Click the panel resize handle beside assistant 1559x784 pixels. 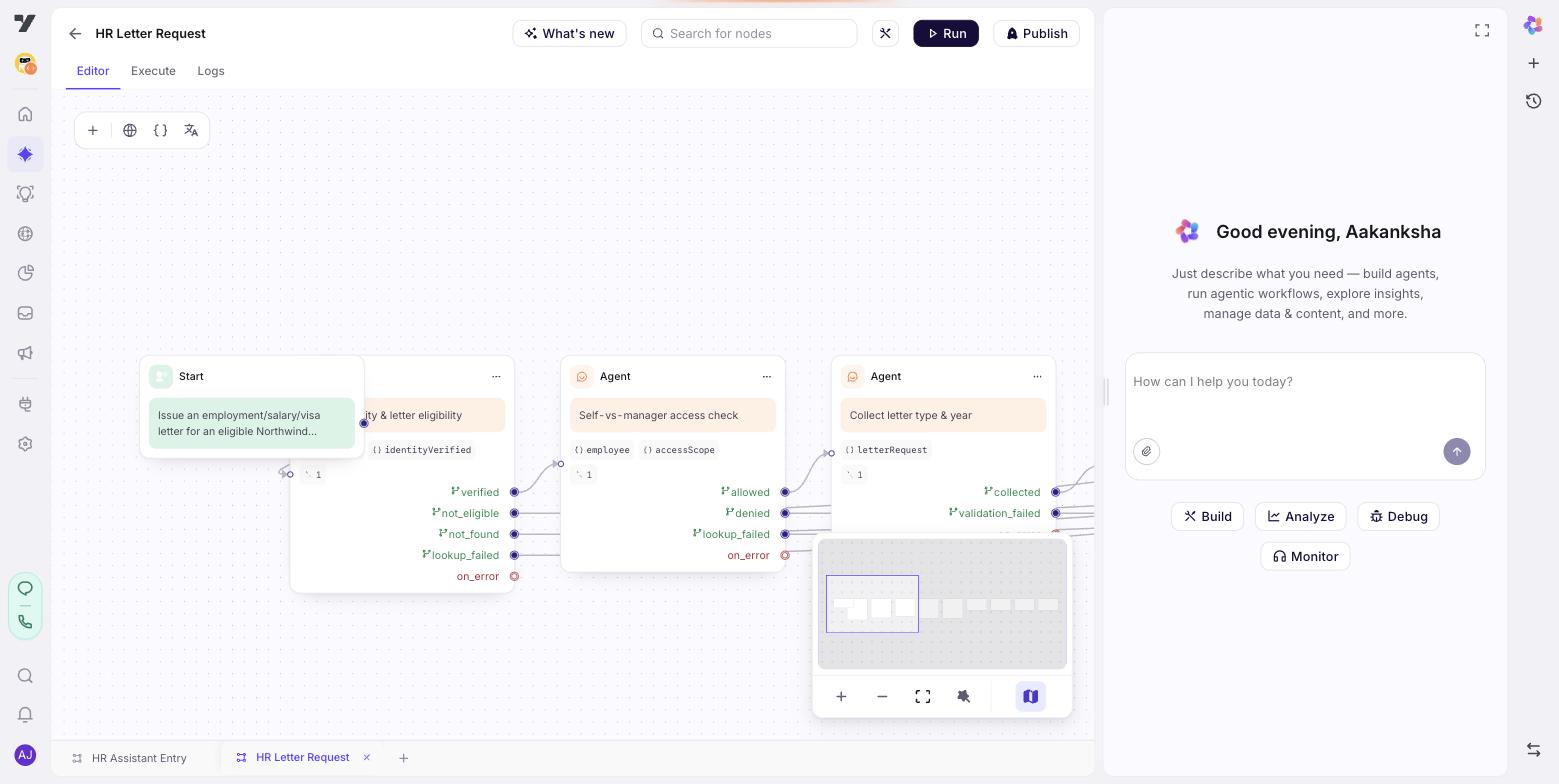tap(1107, 392)
